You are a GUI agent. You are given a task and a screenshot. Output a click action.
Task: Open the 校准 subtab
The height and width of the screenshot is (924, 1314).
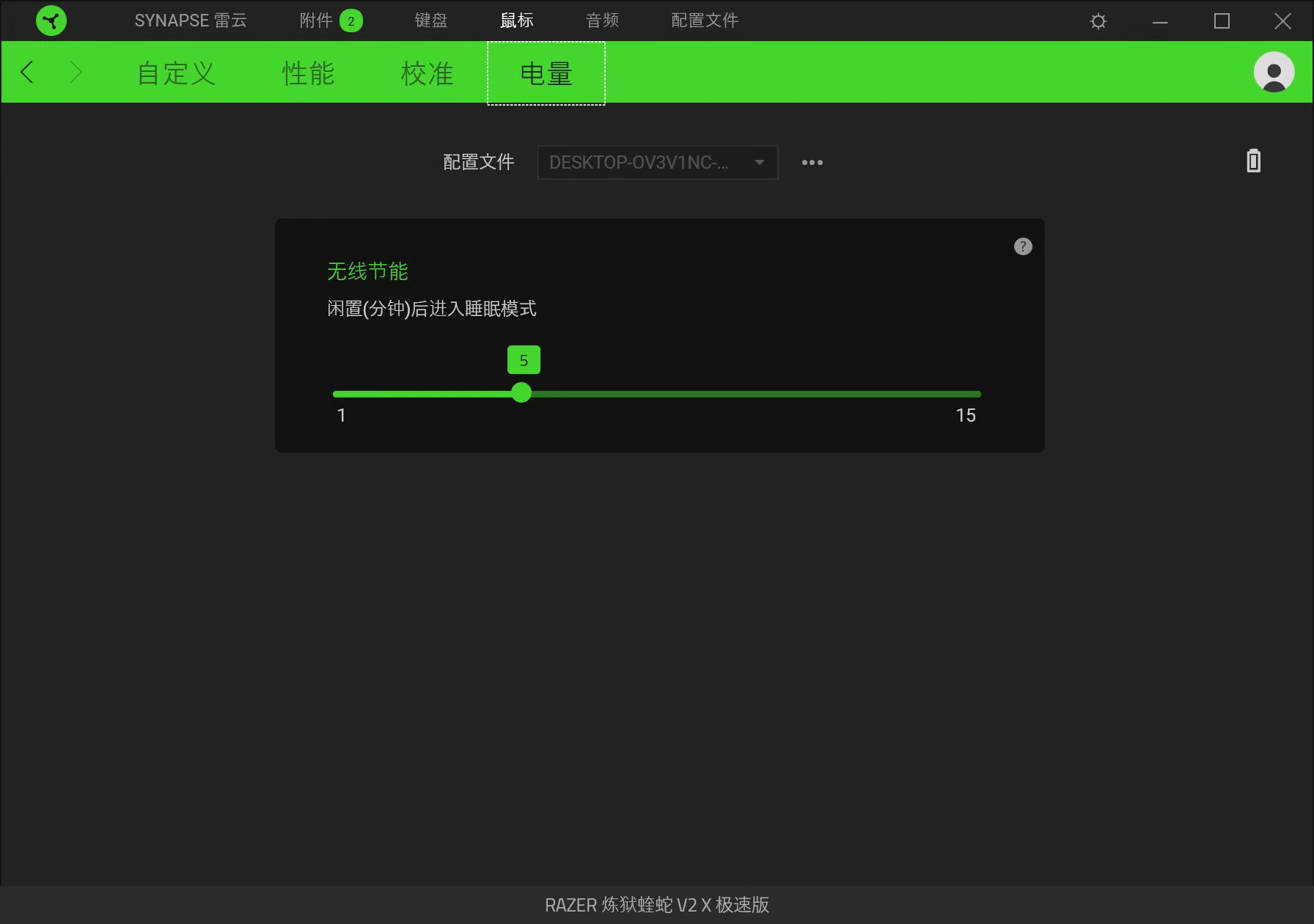[x=427, y=73]
